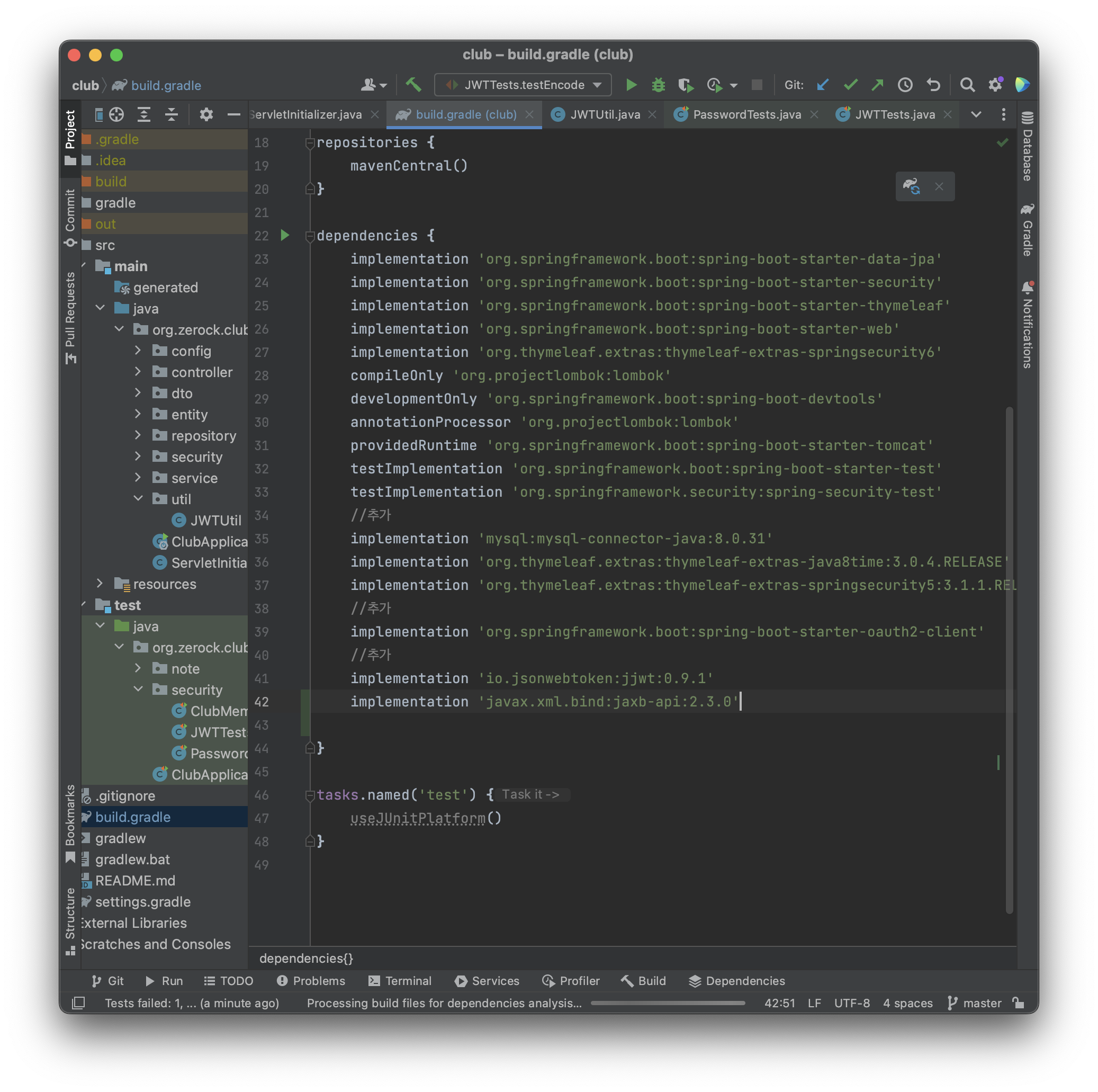
Task: Open the Dependencies tool window button
Action: (x=736, y=981)
